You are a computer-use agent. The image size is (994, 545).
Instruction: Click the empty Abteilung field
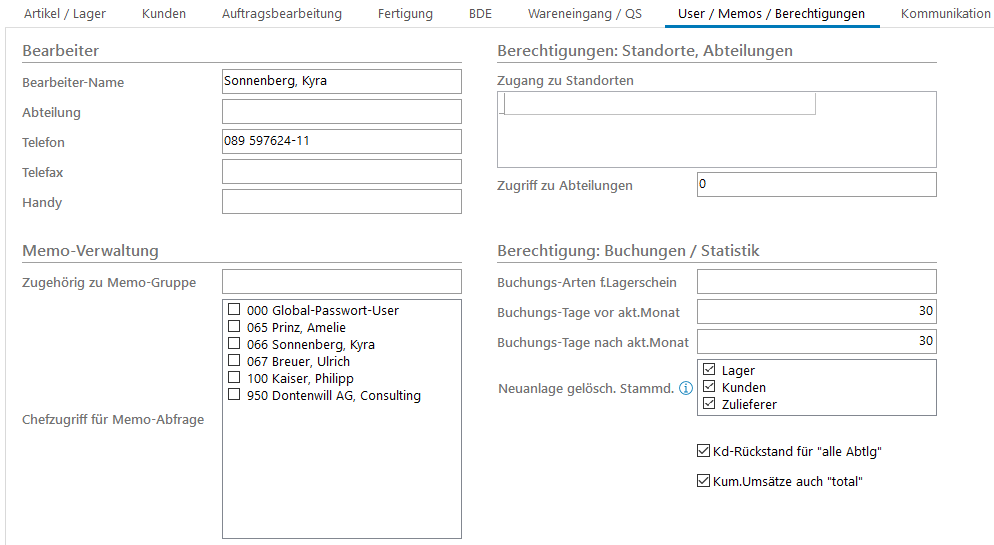341,112
